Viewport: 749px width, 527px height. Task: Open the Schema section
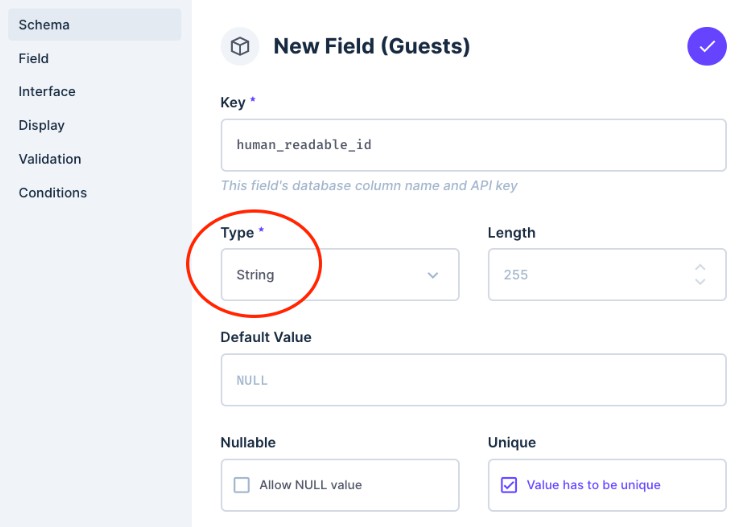(44, 24)
